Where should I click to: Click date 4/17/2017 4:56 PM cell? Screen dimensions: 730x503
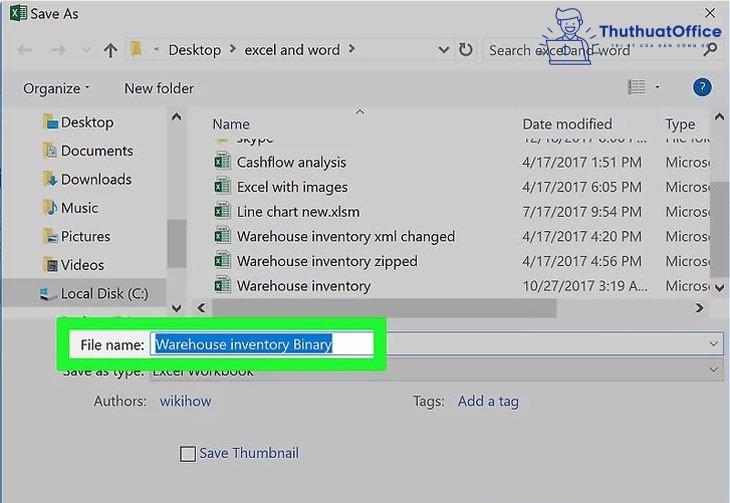pos(581,261)
